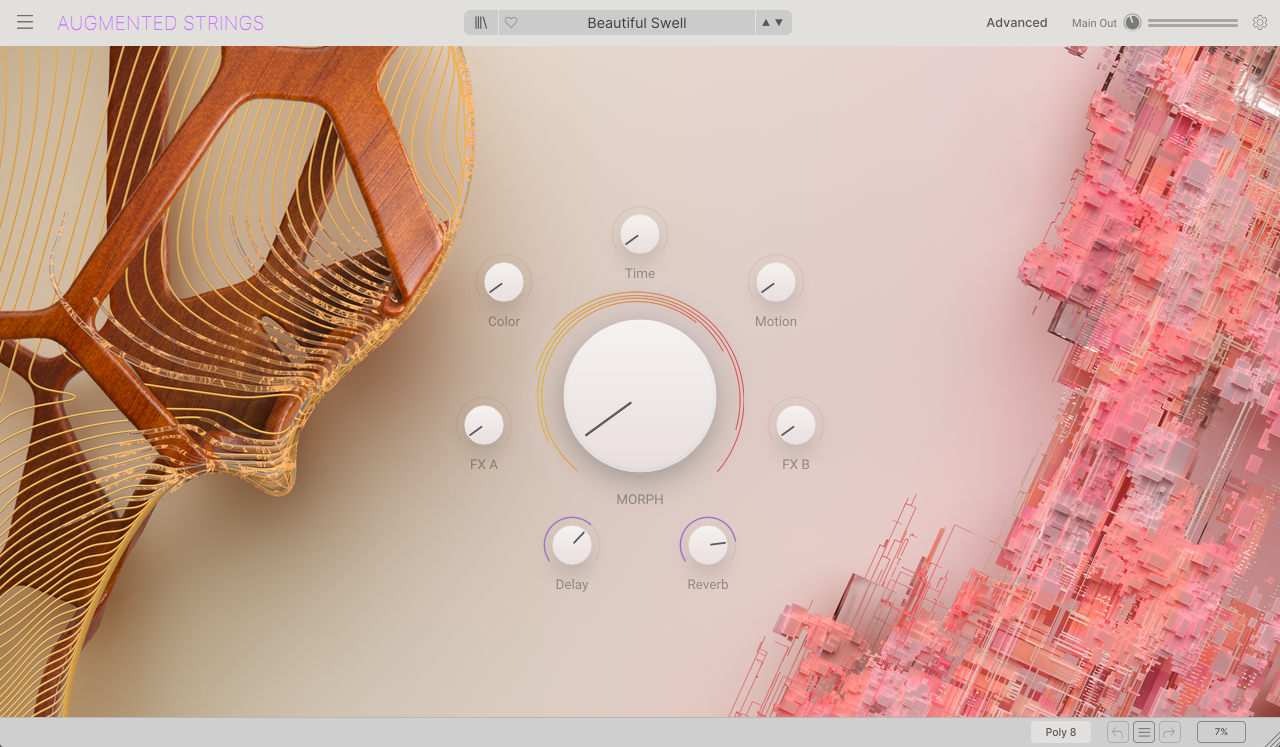This screenshot has width=1280, height=747.
Task: Open the settings gear panel
Action: pyautogui.click(x=1260, y=23)
